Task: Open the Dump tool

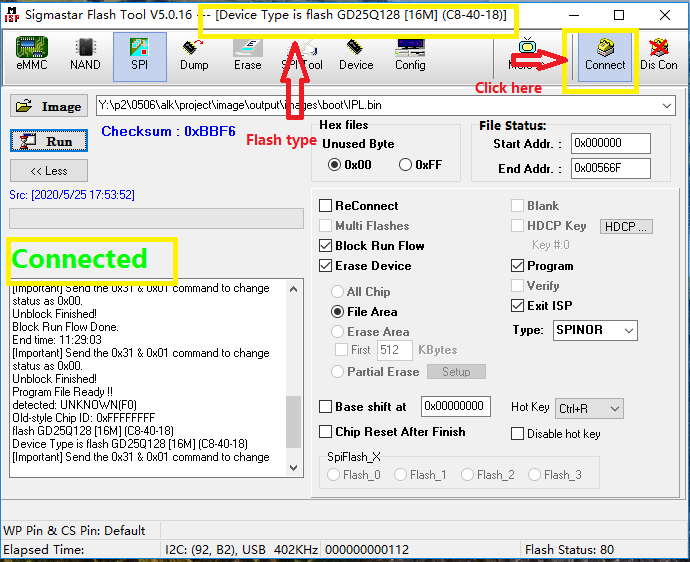Action: coord(194,54)
